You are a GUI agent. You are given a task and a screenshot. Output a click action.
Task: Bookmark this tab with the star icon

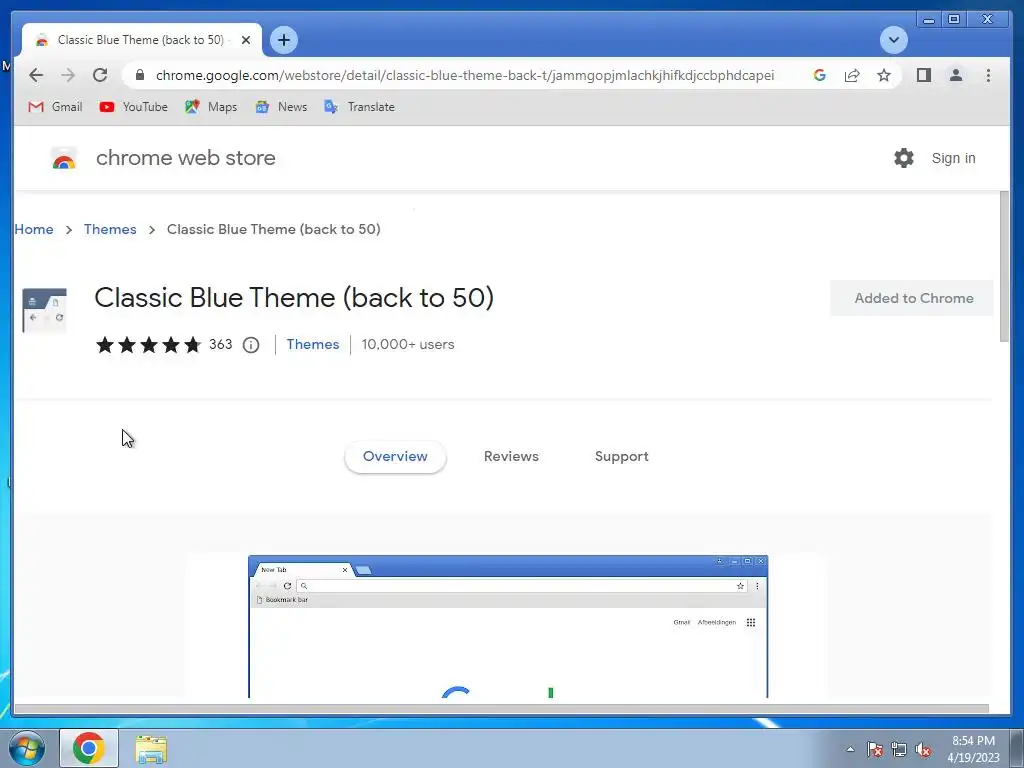pos(884,75)
